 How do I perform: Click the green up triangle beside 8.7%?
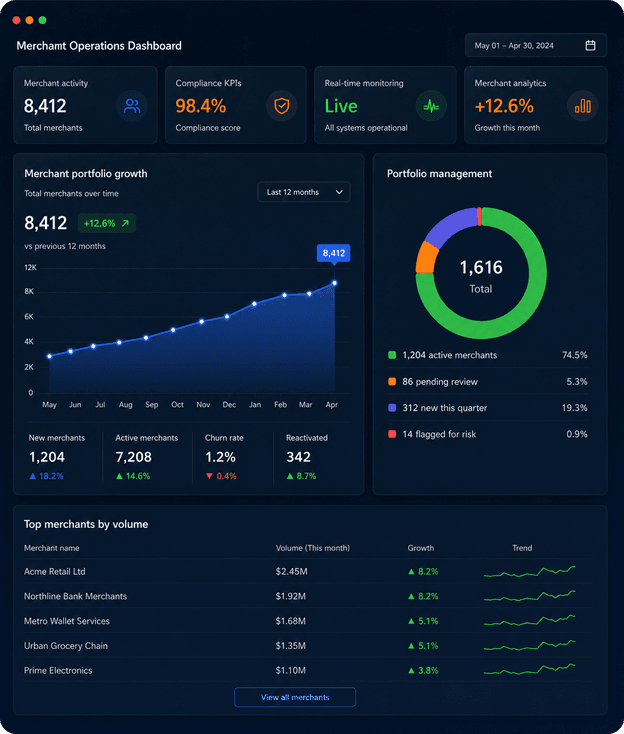[x=290, y=476]
